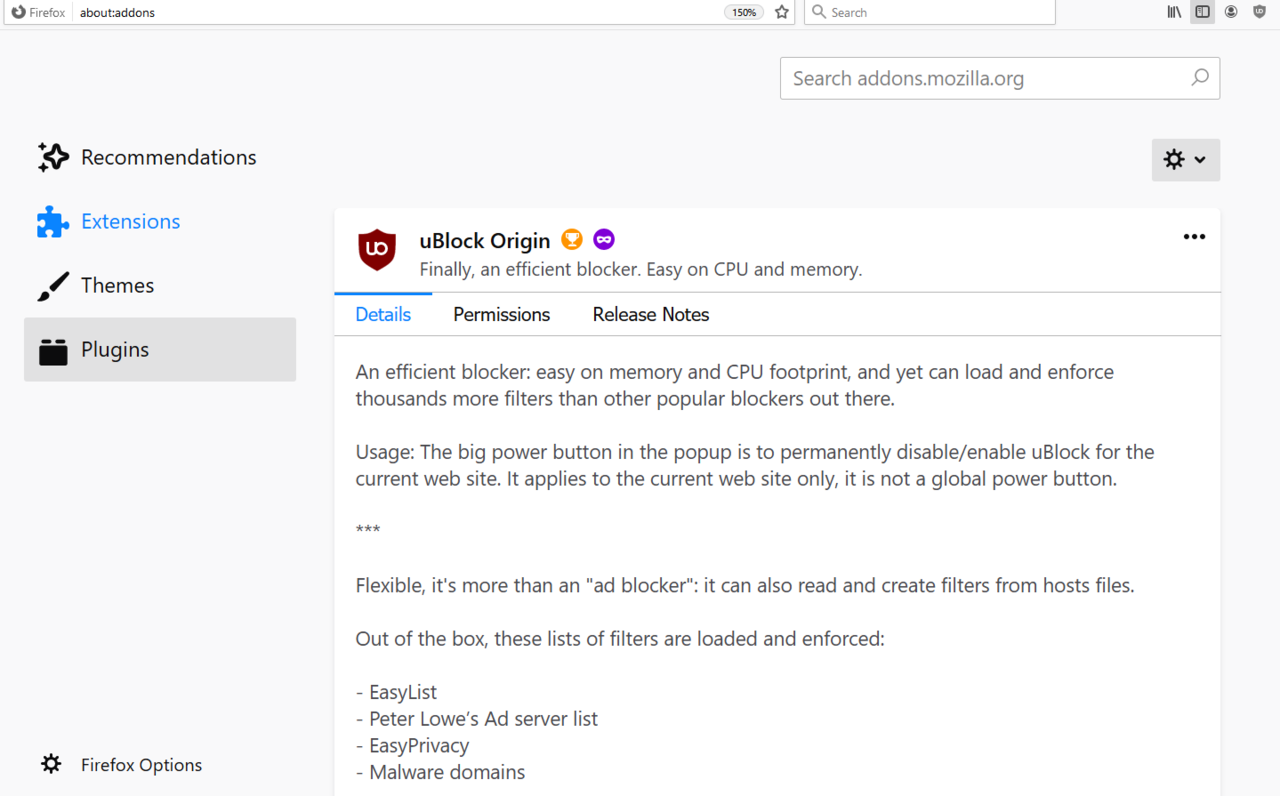Toggle the sidebar view icon
The width and height of the screenshot is (1280, 796).
point(1202,12)
